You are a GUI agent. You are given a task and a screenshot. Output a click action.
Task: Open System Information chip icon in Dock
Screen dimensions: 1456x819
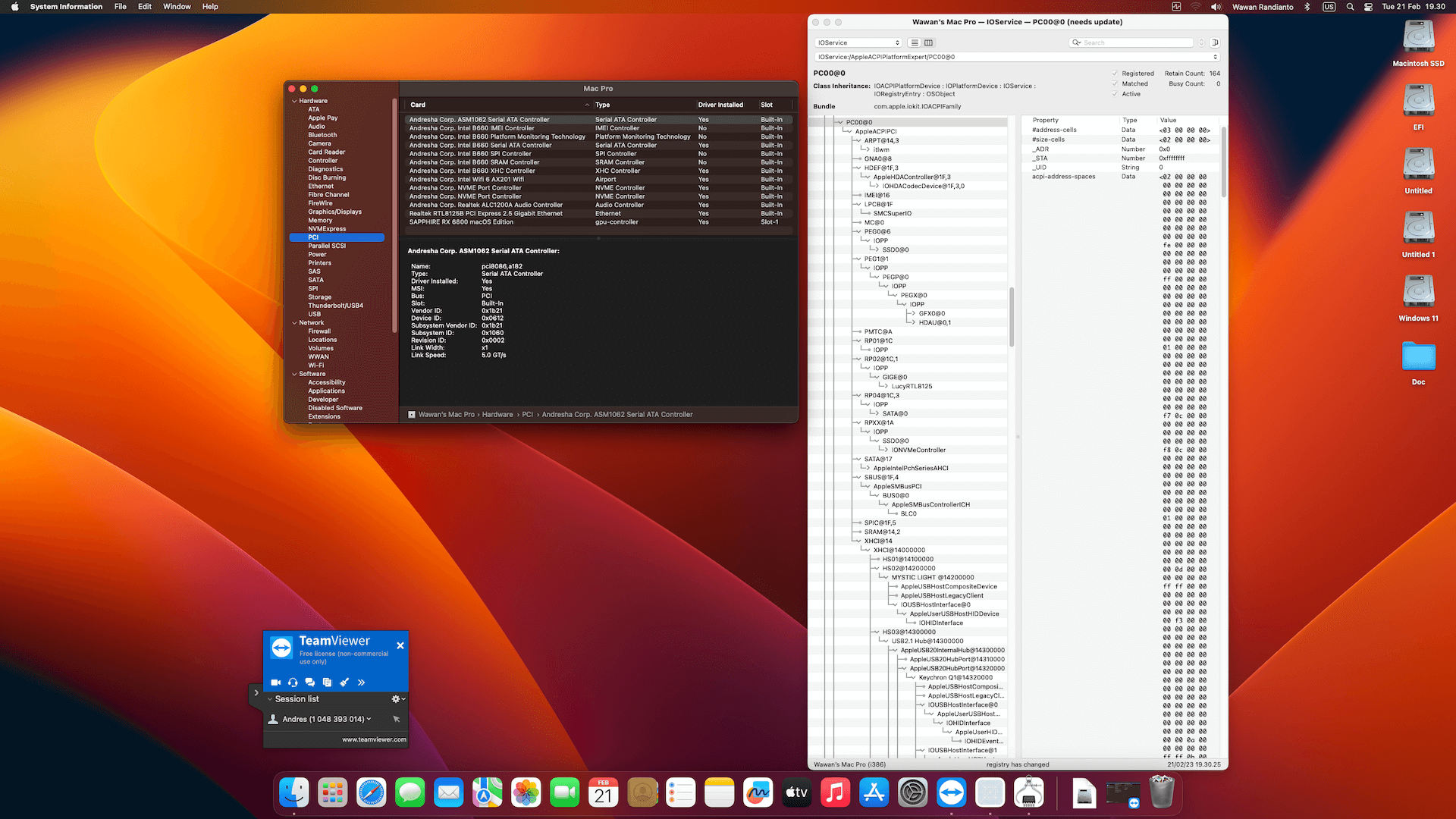click(1028, 793)
